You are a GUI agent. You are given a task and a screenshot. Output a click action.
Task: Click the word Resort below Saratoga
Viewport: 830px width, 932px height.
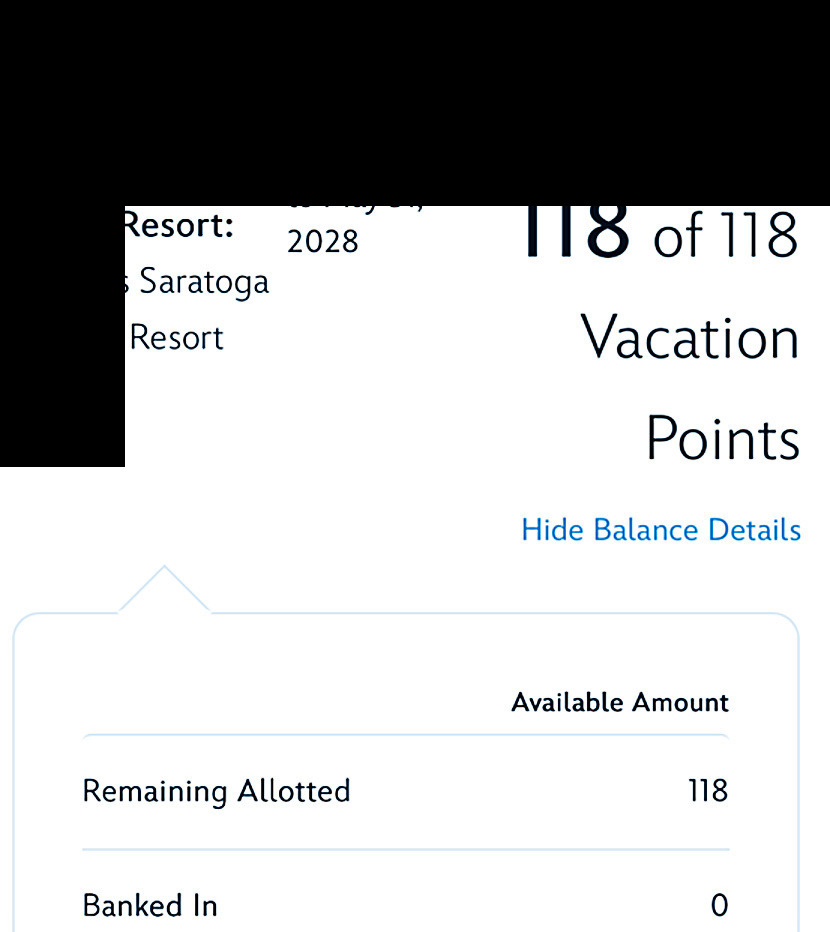tap(178, 338)
